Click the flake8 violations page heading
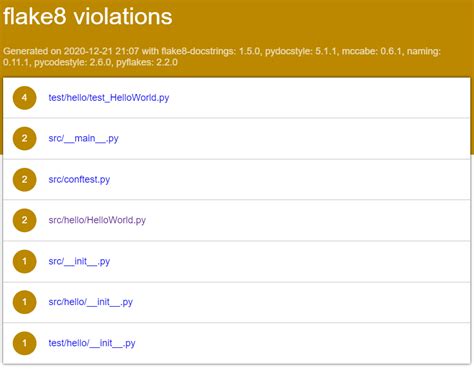The image size is (474, 370). 88,16
